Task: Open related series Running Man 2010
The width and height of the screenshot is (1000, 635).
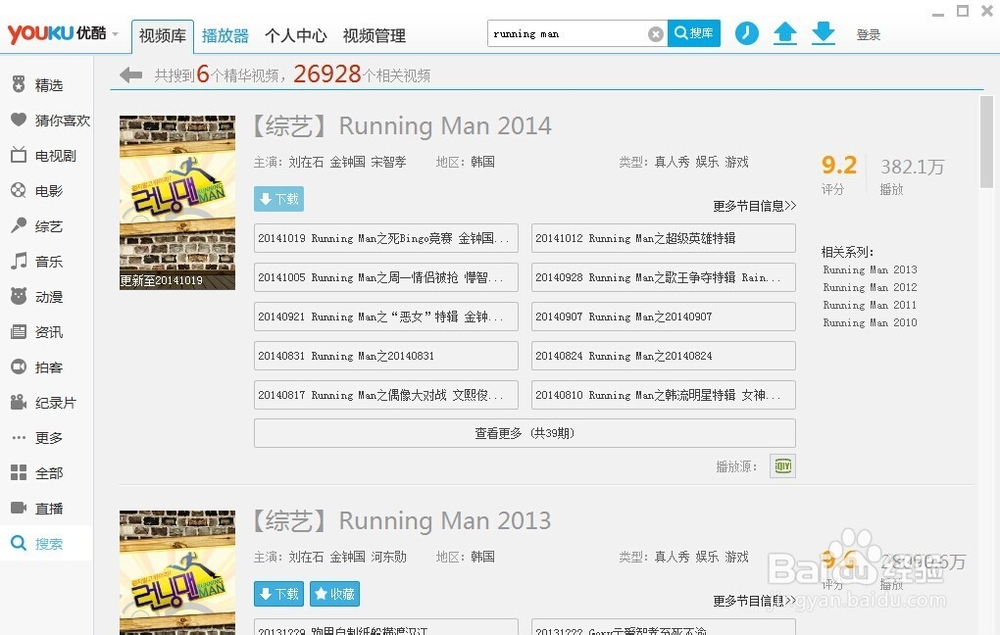Action: click(x=870, y=323)
